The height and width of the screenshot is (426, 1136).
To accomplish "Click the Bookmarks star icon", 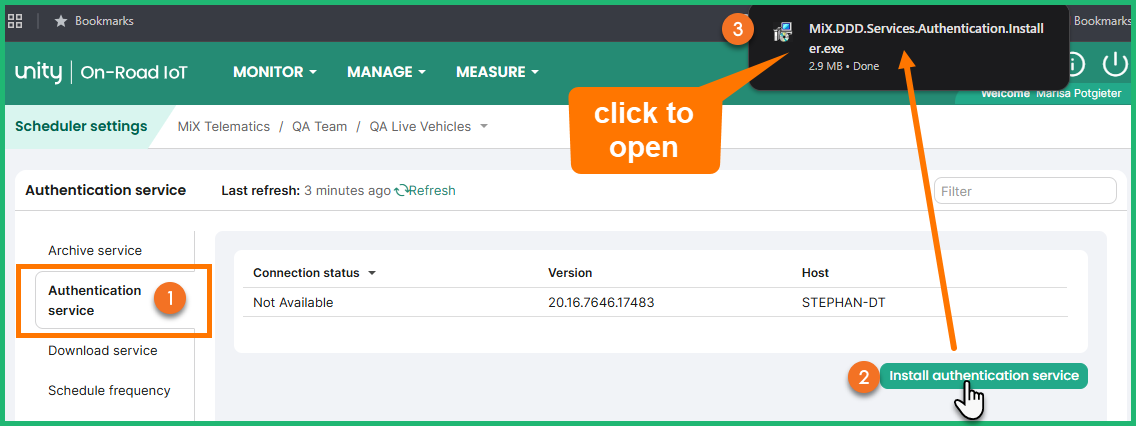I will point(61,21).
